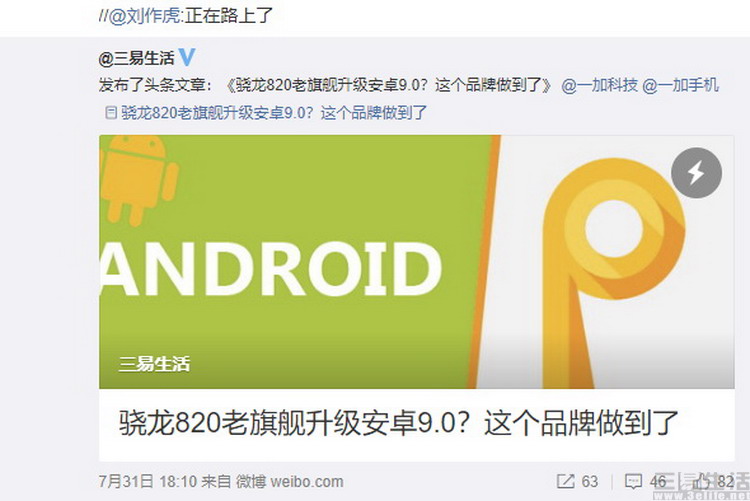Click the comment bubble icon
The width and height of the screenshot is (750, 501).
coord(633,481)
